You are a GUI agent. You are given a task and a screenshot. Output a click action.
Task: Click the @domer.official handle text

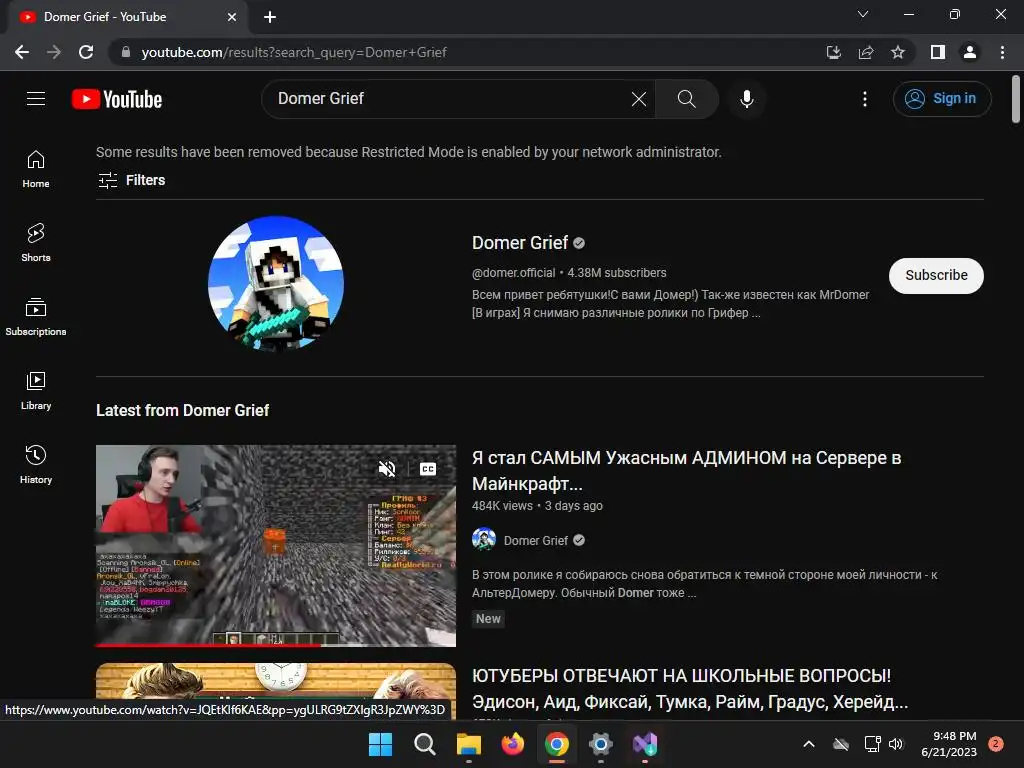click(513, 273)
